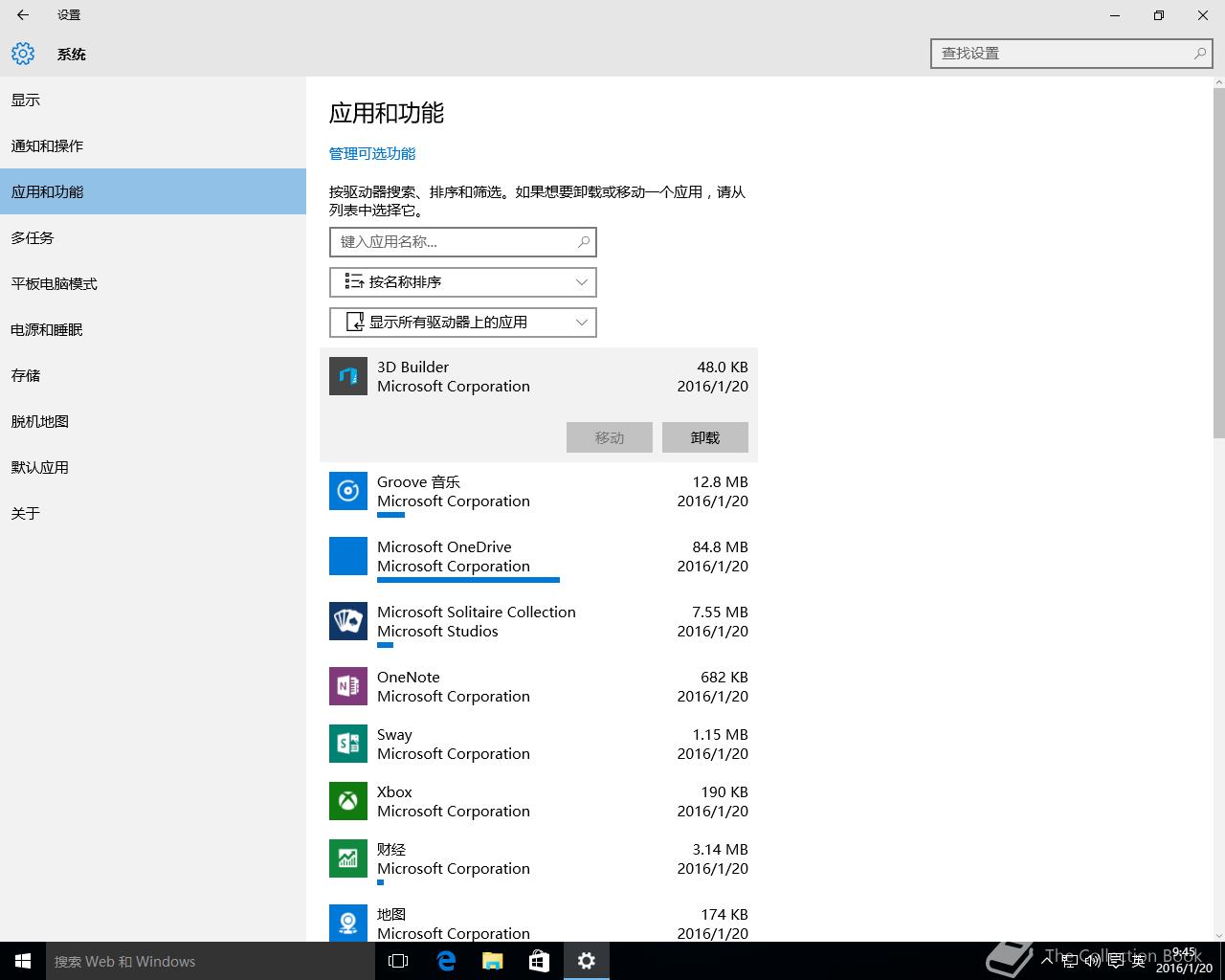Select the Microsoft OneDrive list entry name

tap(444, 547)
